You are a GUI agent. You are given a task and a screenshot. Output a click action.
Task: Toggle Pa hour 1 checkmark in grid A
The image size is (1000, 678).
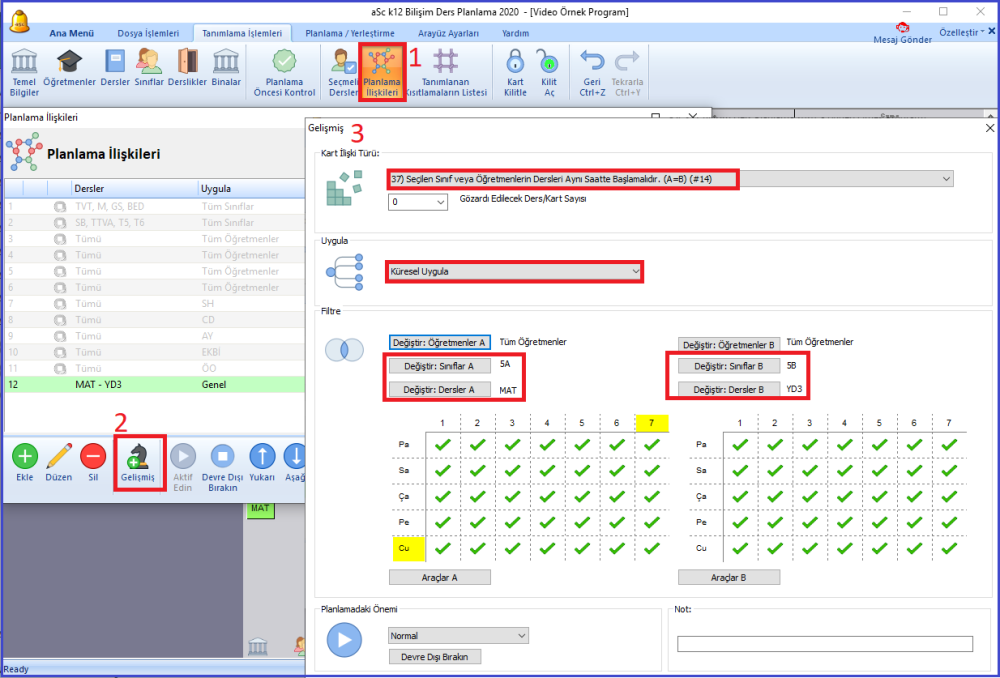click(x=443, y=445)
